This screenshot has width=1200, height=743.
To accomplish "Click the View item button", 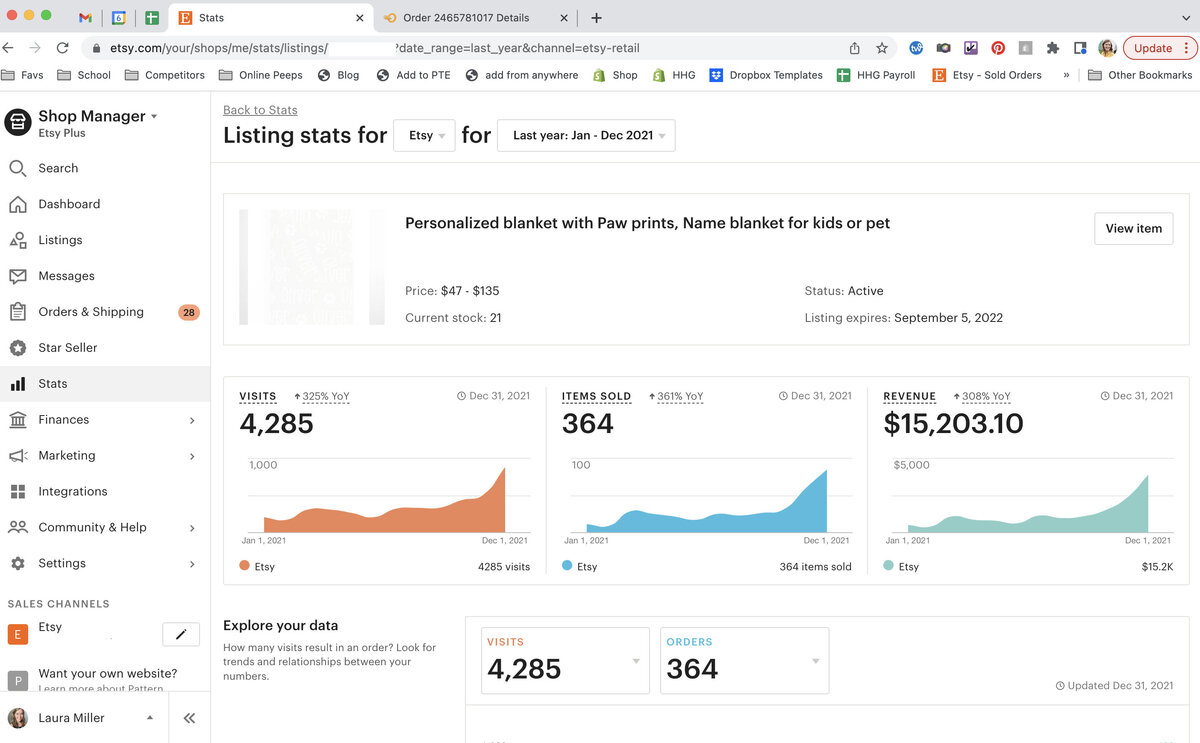I will pyautogui.click(x=1134, y=228).
